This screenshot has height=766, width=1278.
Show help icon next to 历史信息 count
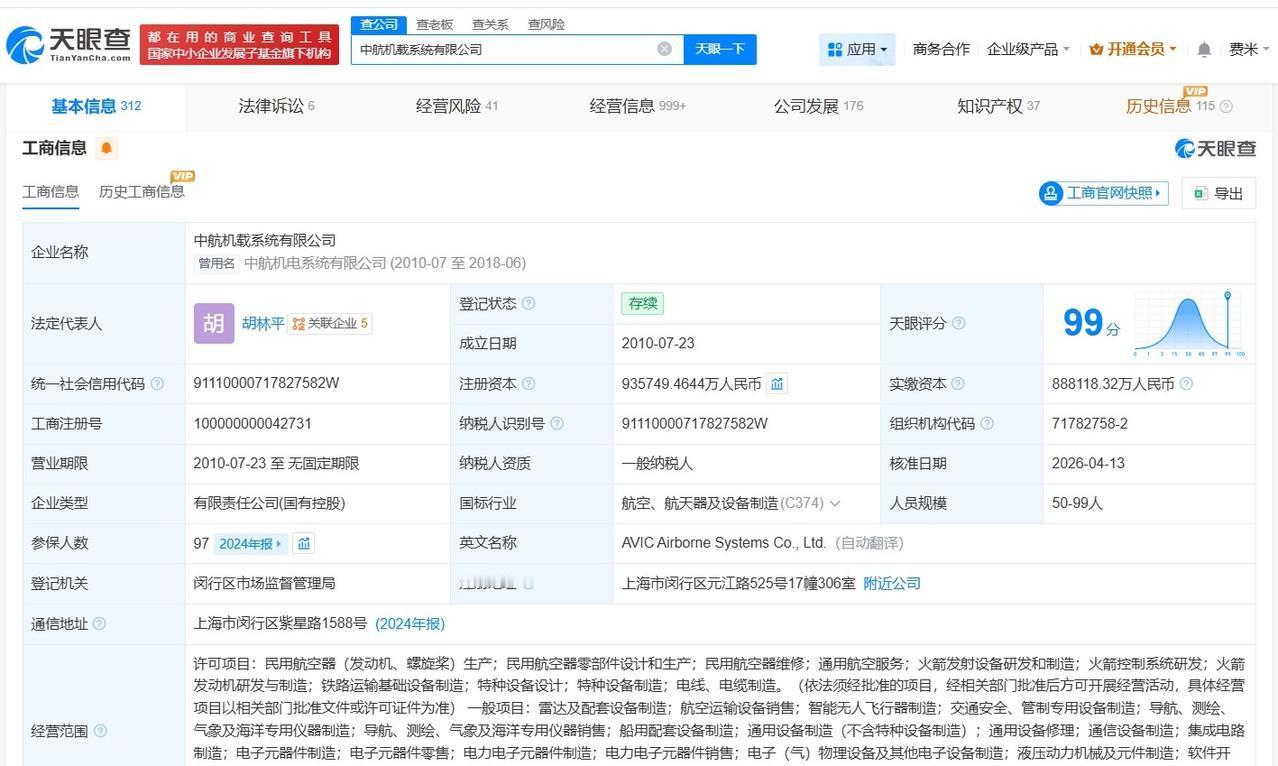(1226, 106)
